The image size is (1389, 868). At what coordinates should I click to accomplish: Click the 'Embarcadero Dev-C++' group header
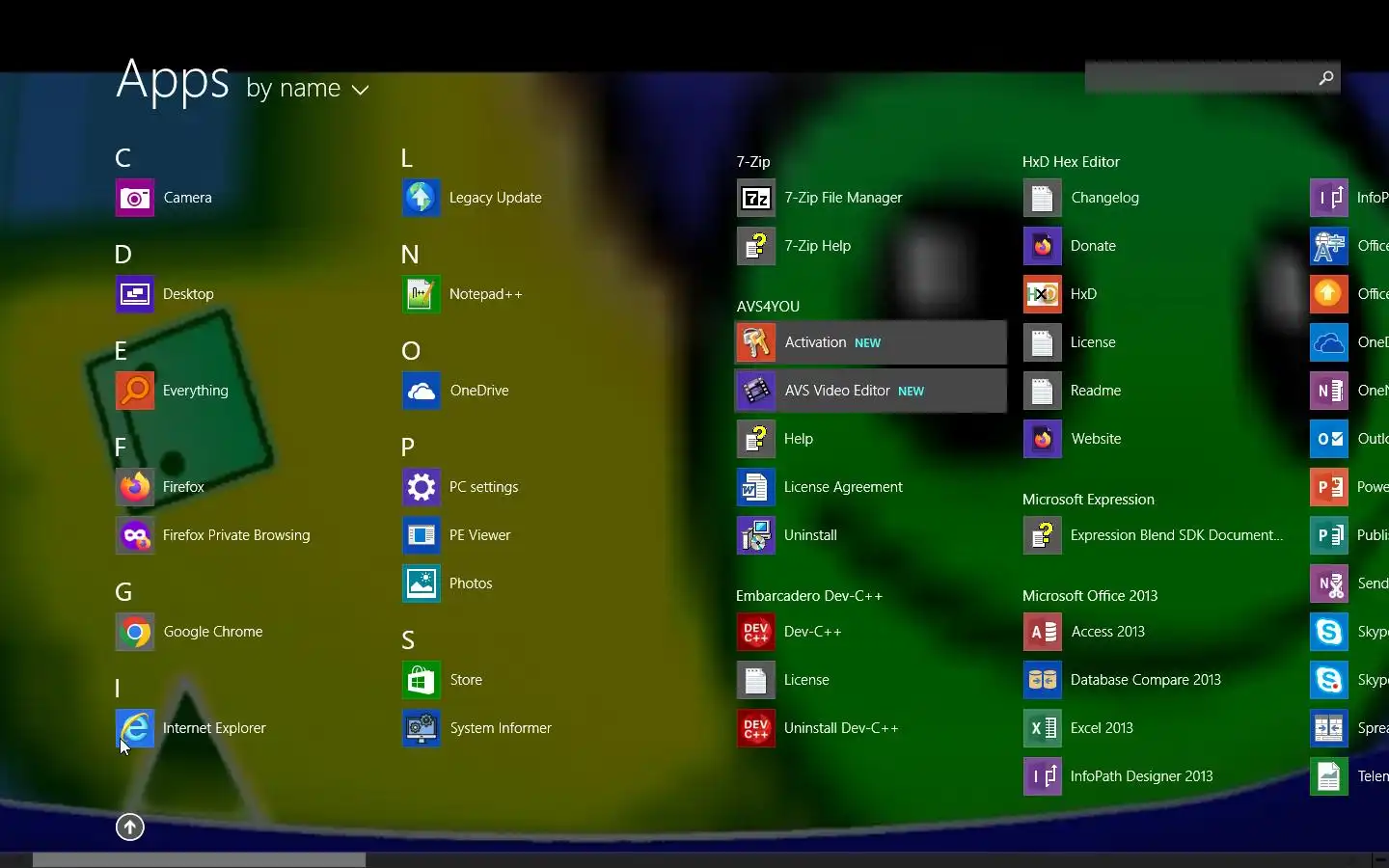(809, 596)
